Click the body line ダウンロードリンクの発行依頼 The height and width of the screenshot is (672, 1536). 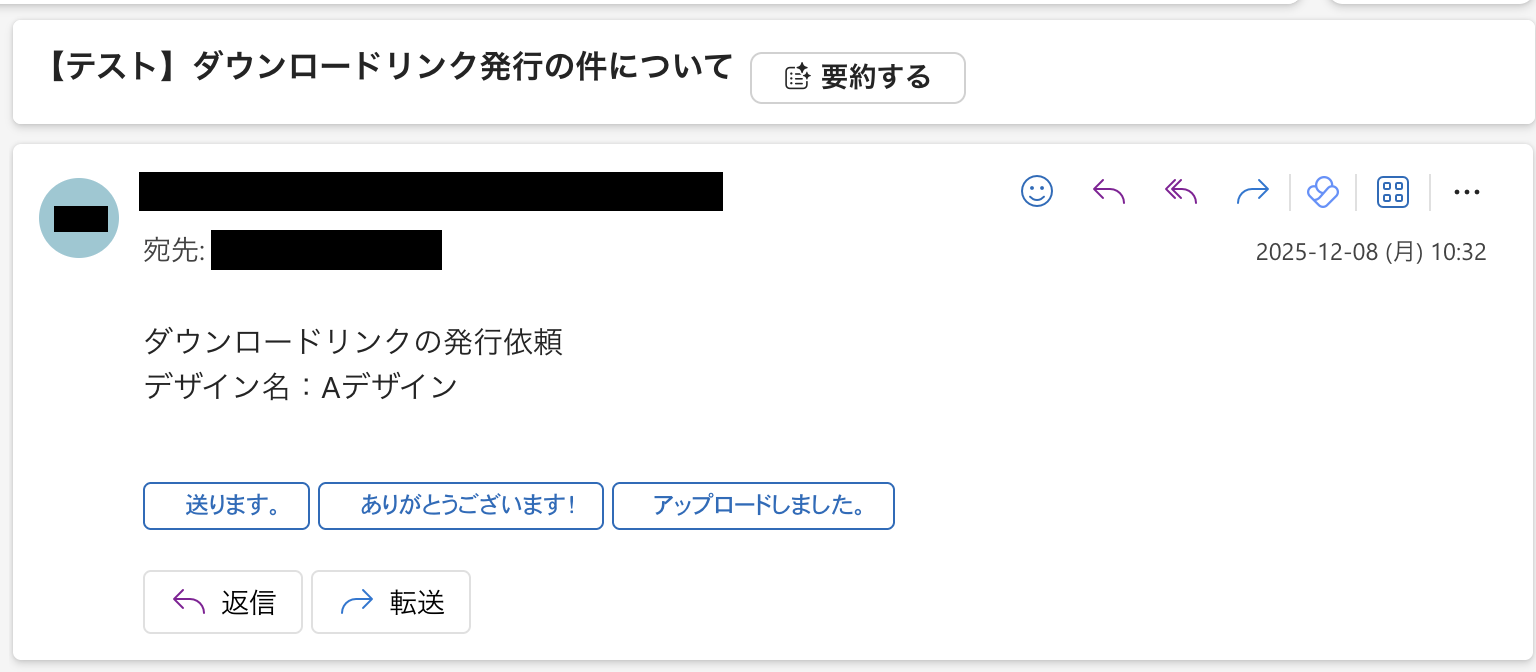point(354,342)
